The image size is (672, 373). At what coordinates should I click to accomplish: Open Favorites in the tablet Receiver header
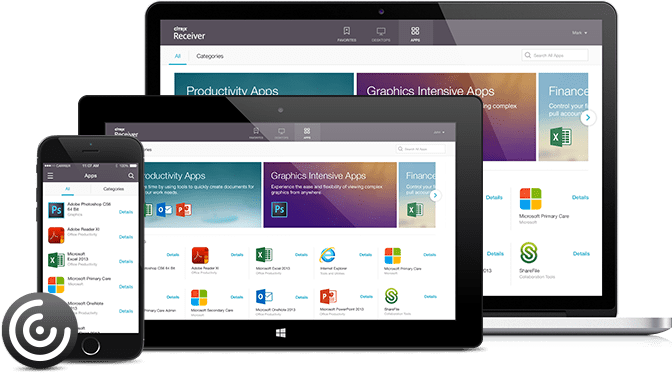click(256, 132)
